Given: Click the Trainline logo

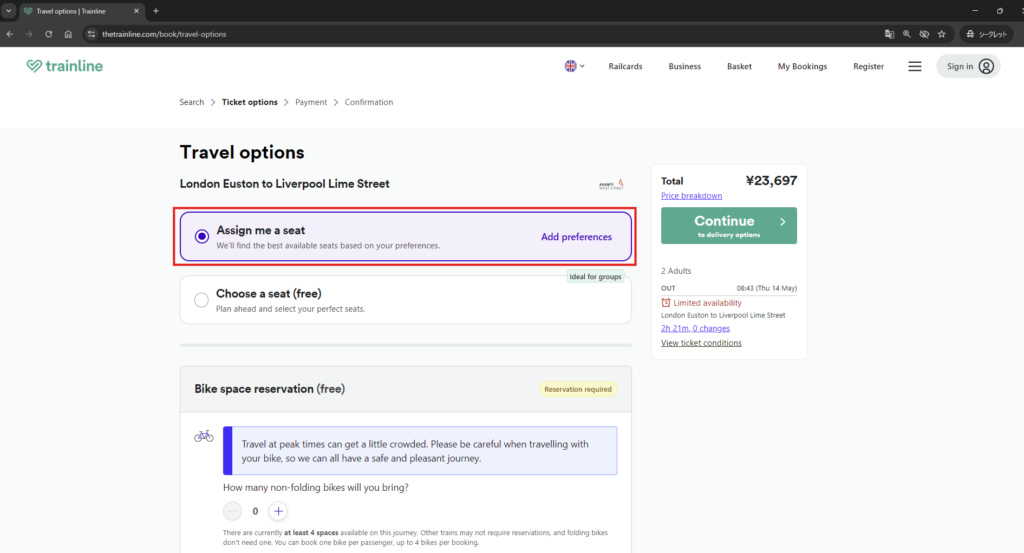Looking at the screenshot, I should click(x=65, y=66).
